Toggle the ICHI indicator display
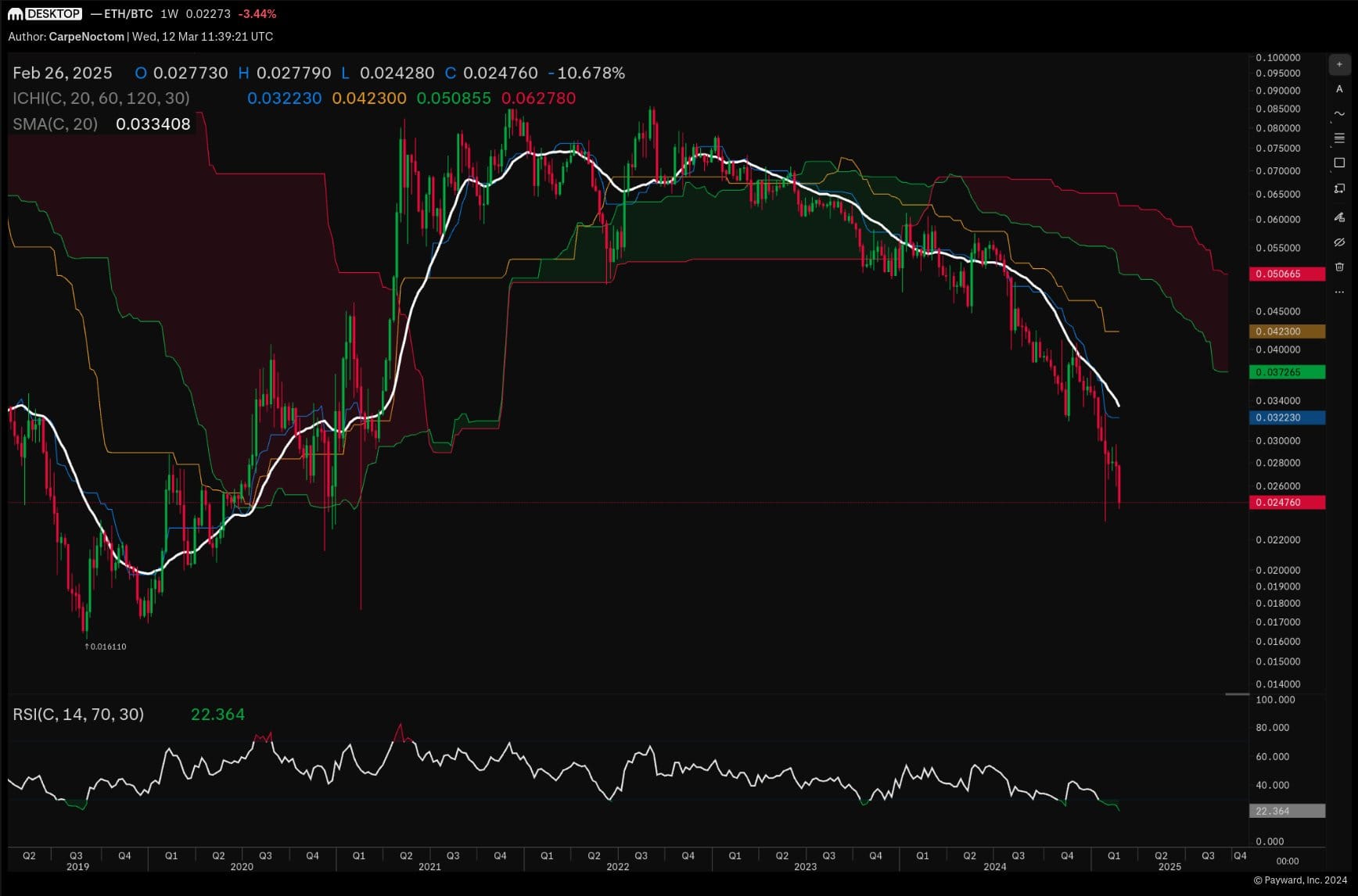Viewport: 1358px width, 896px height. click(100, 98)
